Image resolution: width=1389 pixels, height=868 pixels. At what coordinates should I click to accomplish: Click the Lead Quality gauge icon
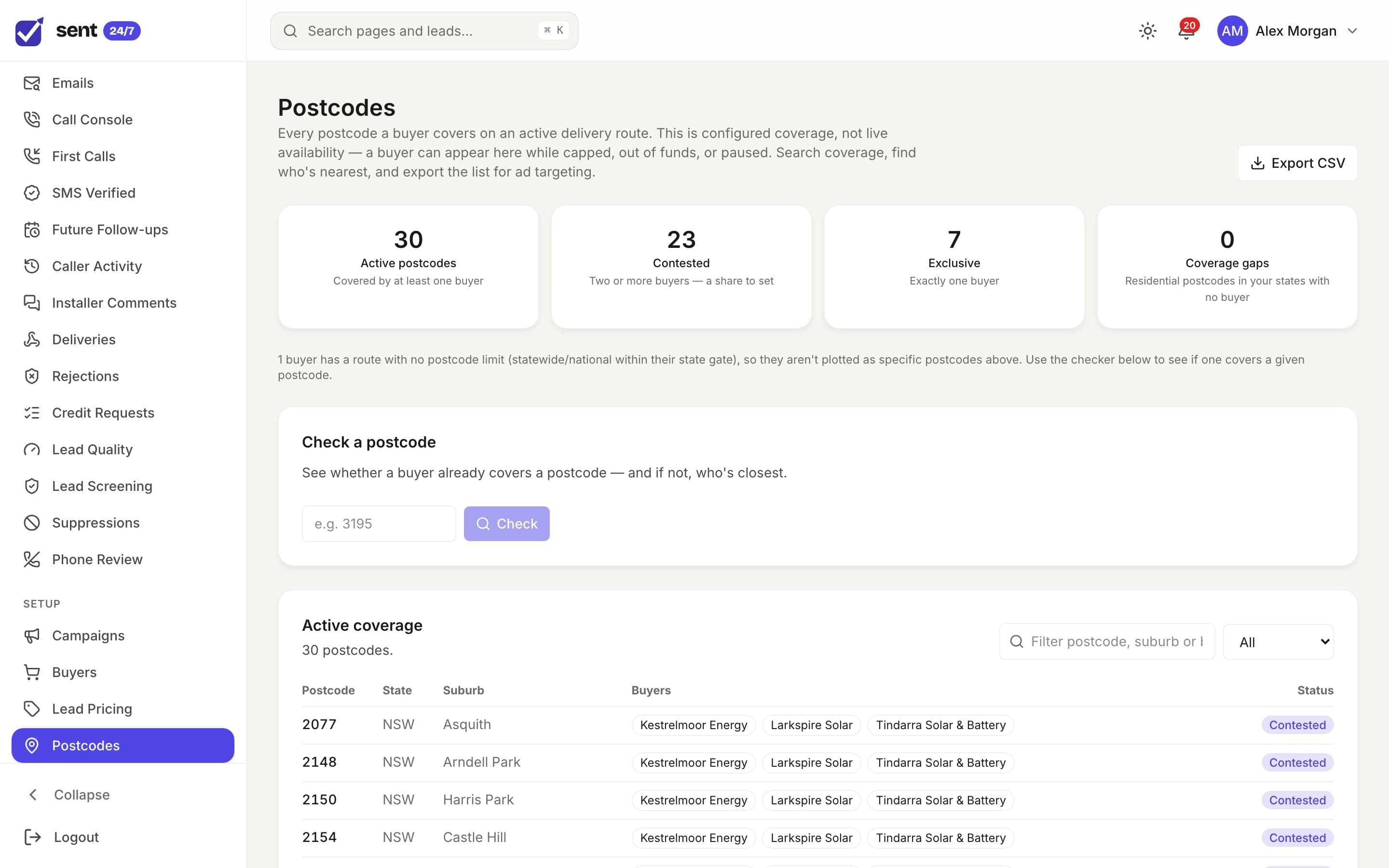click(x=31, y=449)
